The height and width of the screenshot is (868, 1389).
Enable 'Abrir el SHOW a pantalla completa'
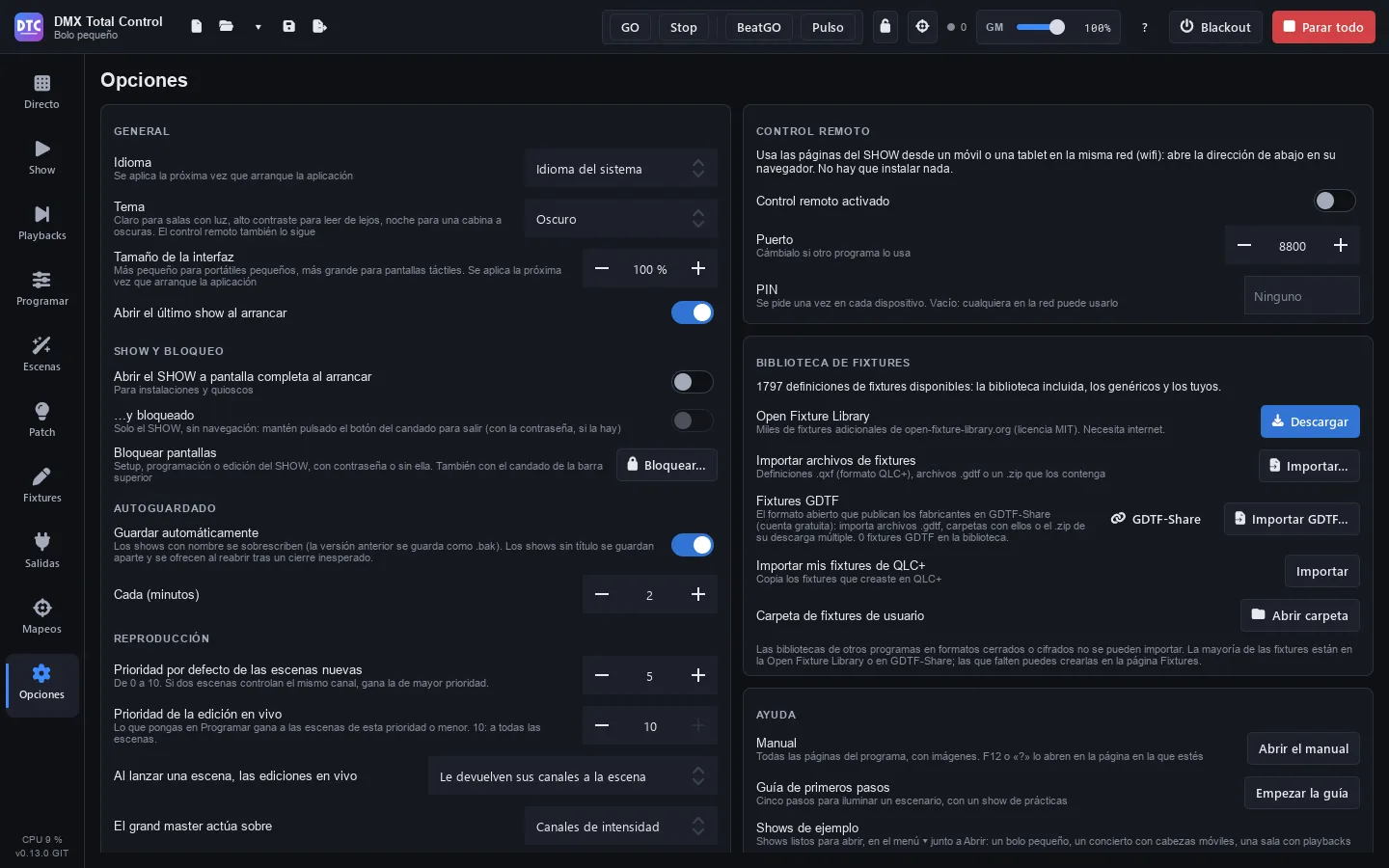[693, 382]
